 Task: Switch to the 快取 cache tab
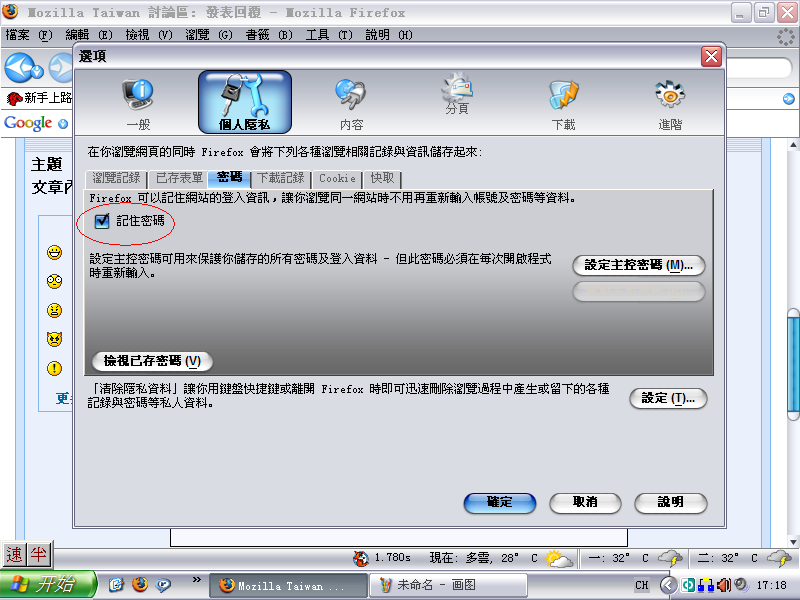(382, 178)
